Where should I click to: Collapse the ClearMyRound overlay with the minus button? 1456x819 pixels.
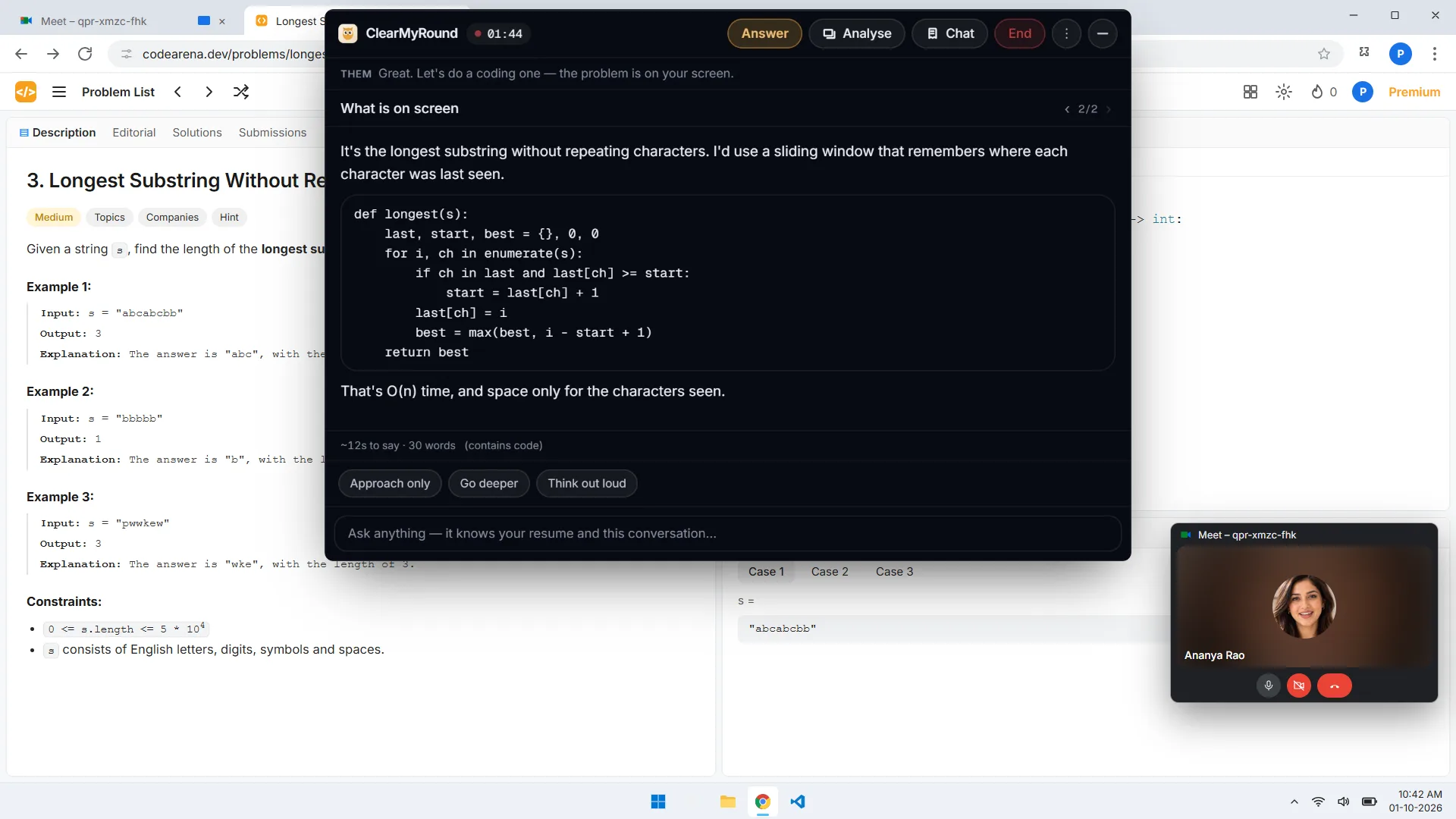(x=1103, y=33)
